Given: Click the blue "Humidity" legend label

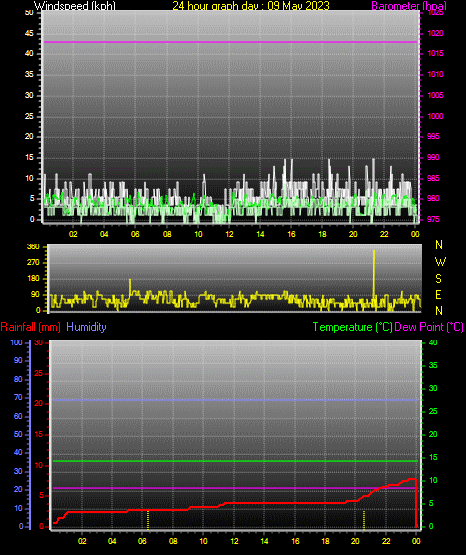Looking at the screenshot, I should click(86, 327).
